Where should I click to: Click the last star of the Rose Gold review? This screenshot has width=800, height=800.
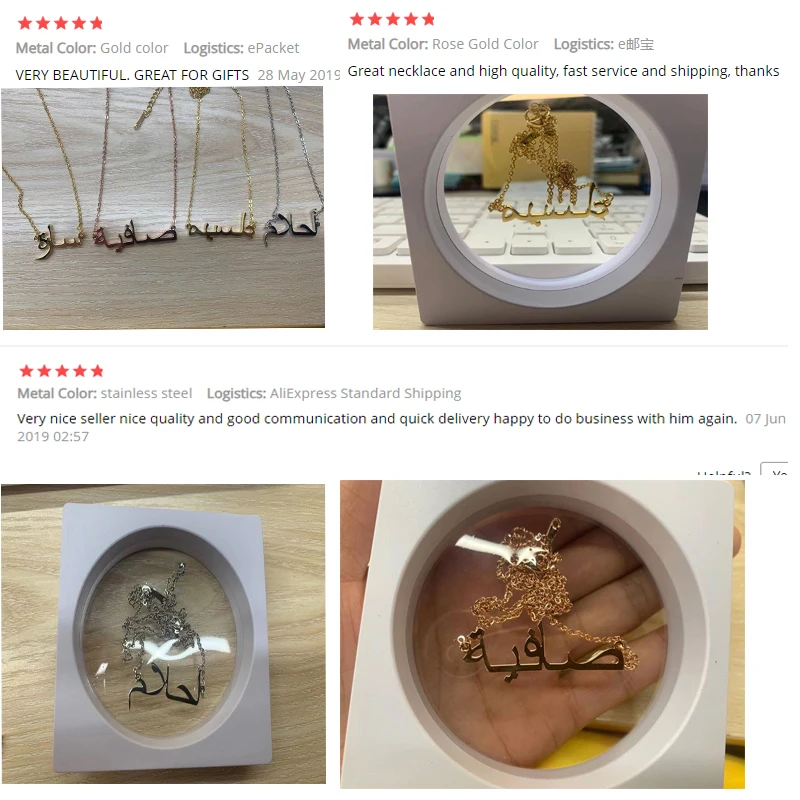[x=428, y=19]
